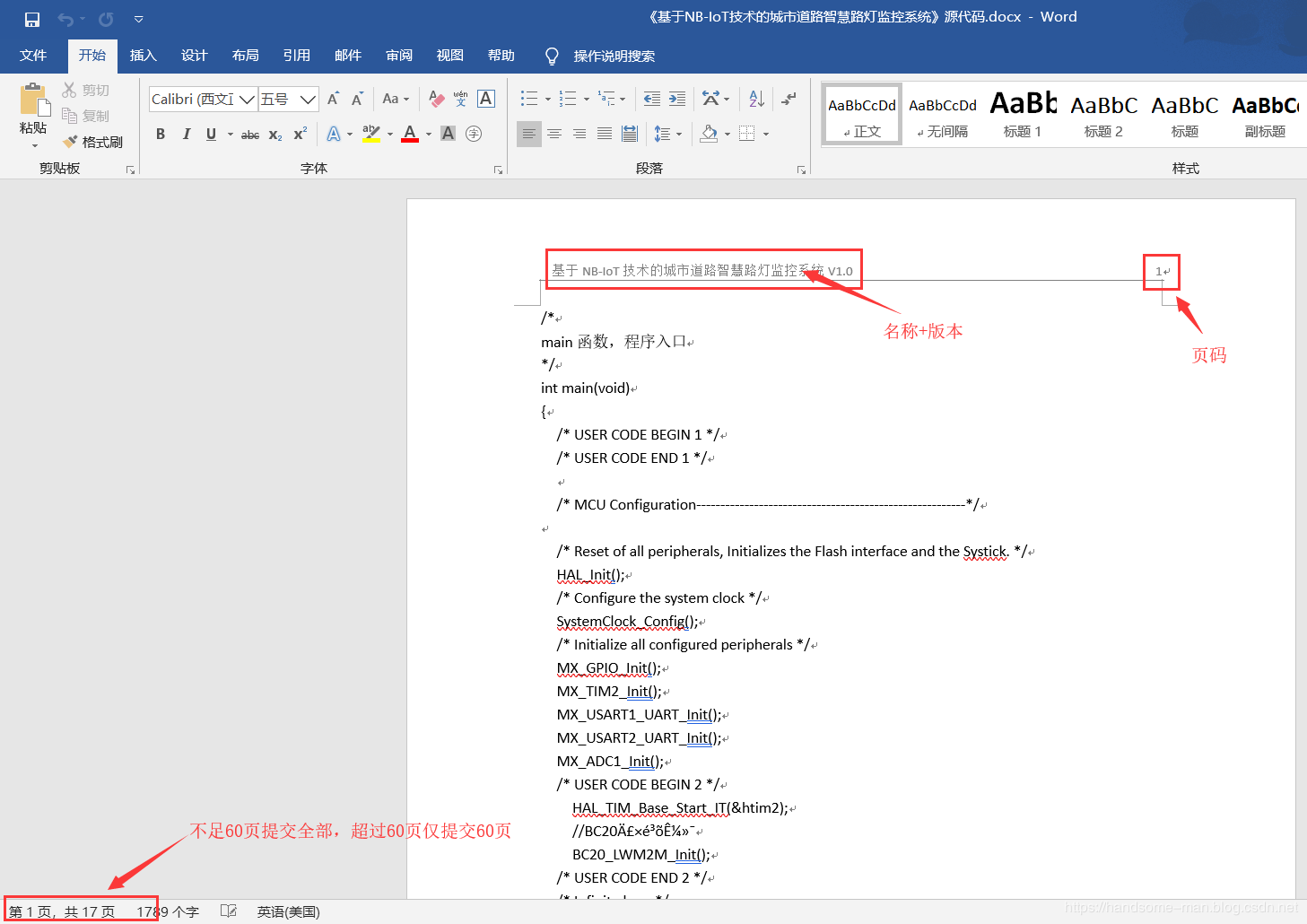Switch to the 引用 ribbon tab
The width and height of the screenshot is (1307, 924).
click(297, 56)
